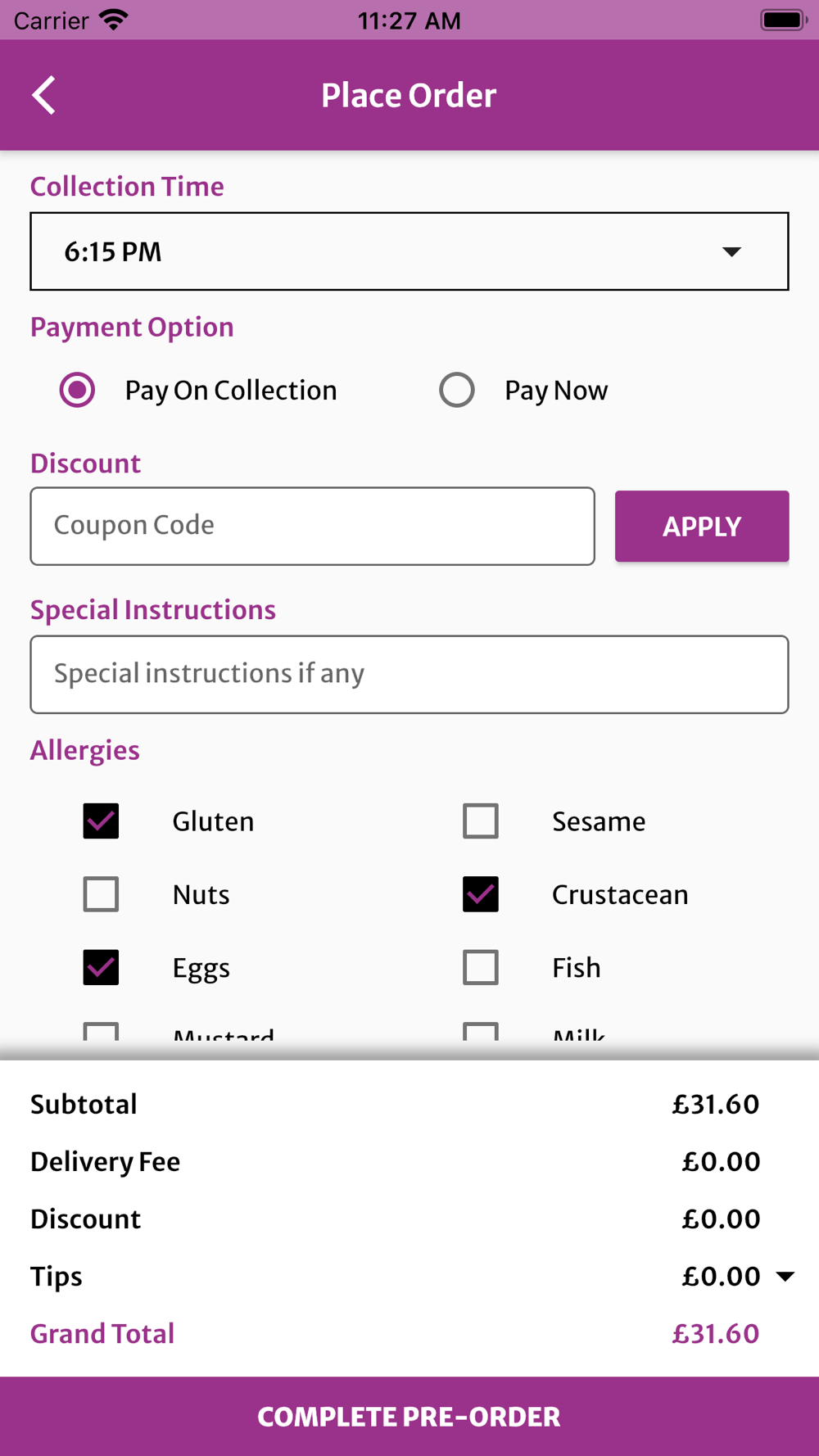Tap the battery indicator icon

[784, 20]
